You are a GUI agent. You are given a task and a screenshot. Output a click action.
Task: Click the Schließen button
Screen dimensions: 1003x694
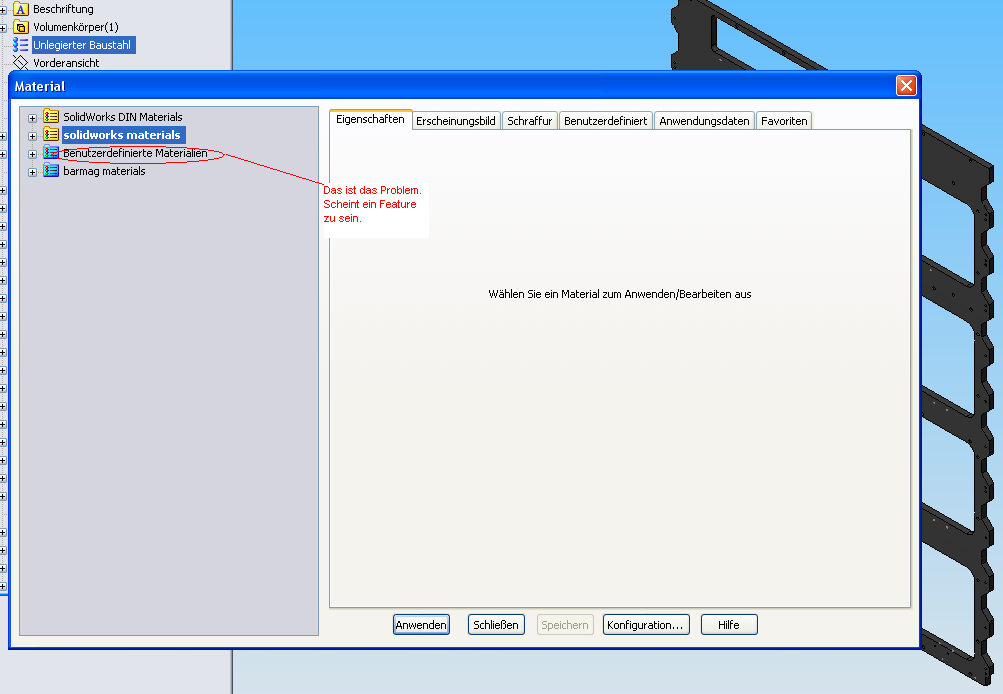coord(496,625)
